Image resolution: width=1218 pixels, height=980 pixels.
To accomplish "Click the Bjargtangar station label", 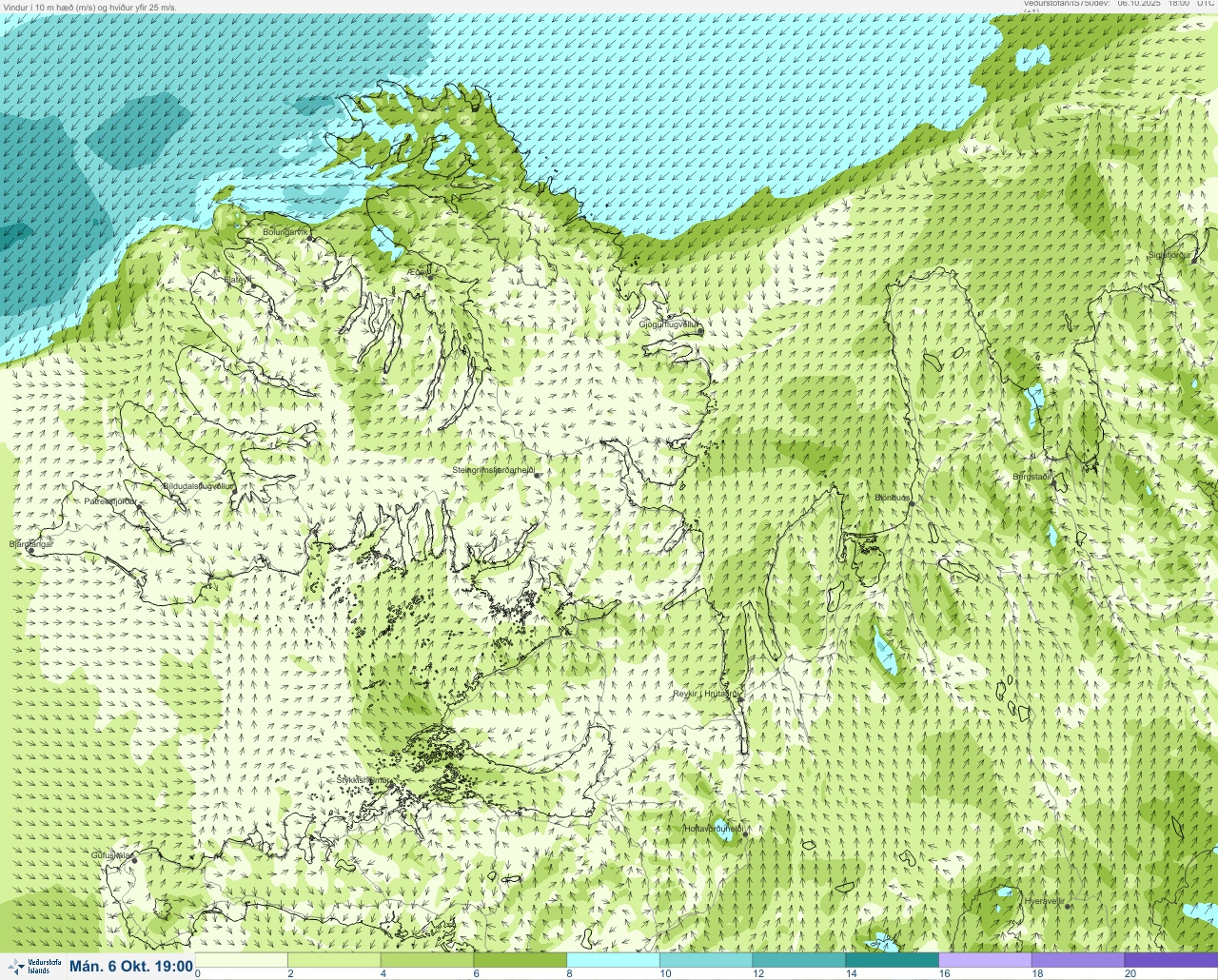I will click(30, 544).
